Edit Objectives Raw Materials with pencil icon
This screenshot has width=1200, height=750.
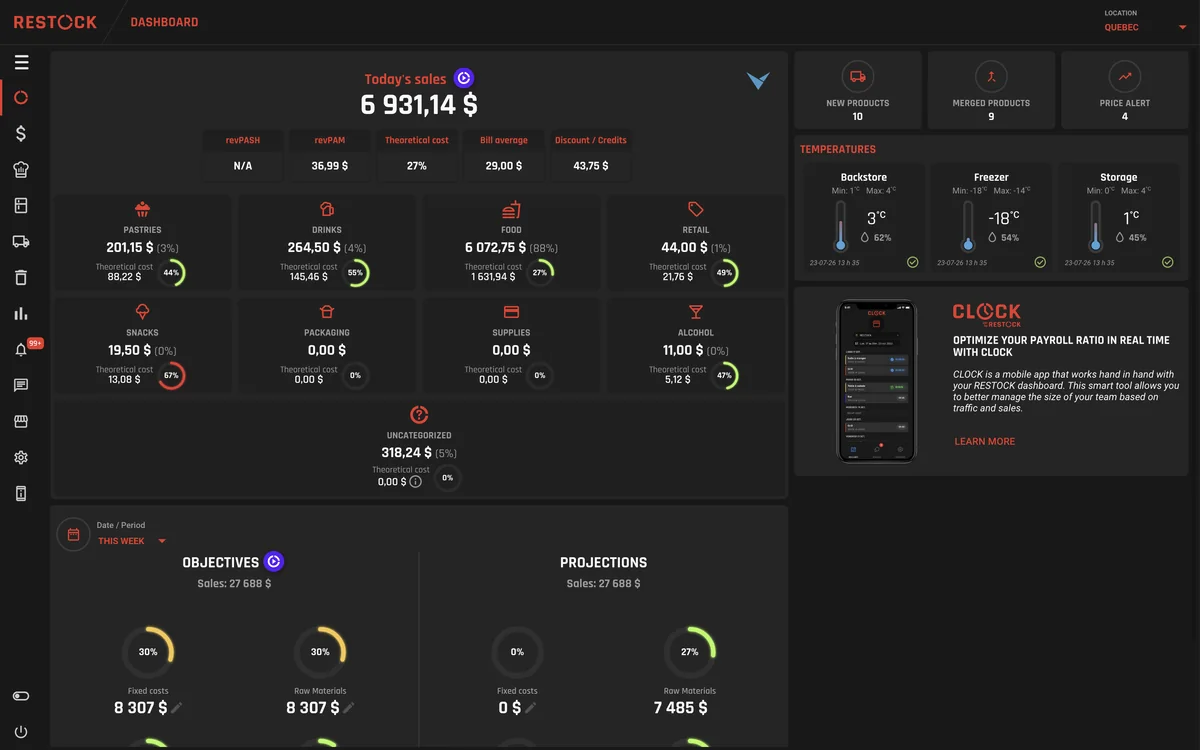(x=349, y=707)
